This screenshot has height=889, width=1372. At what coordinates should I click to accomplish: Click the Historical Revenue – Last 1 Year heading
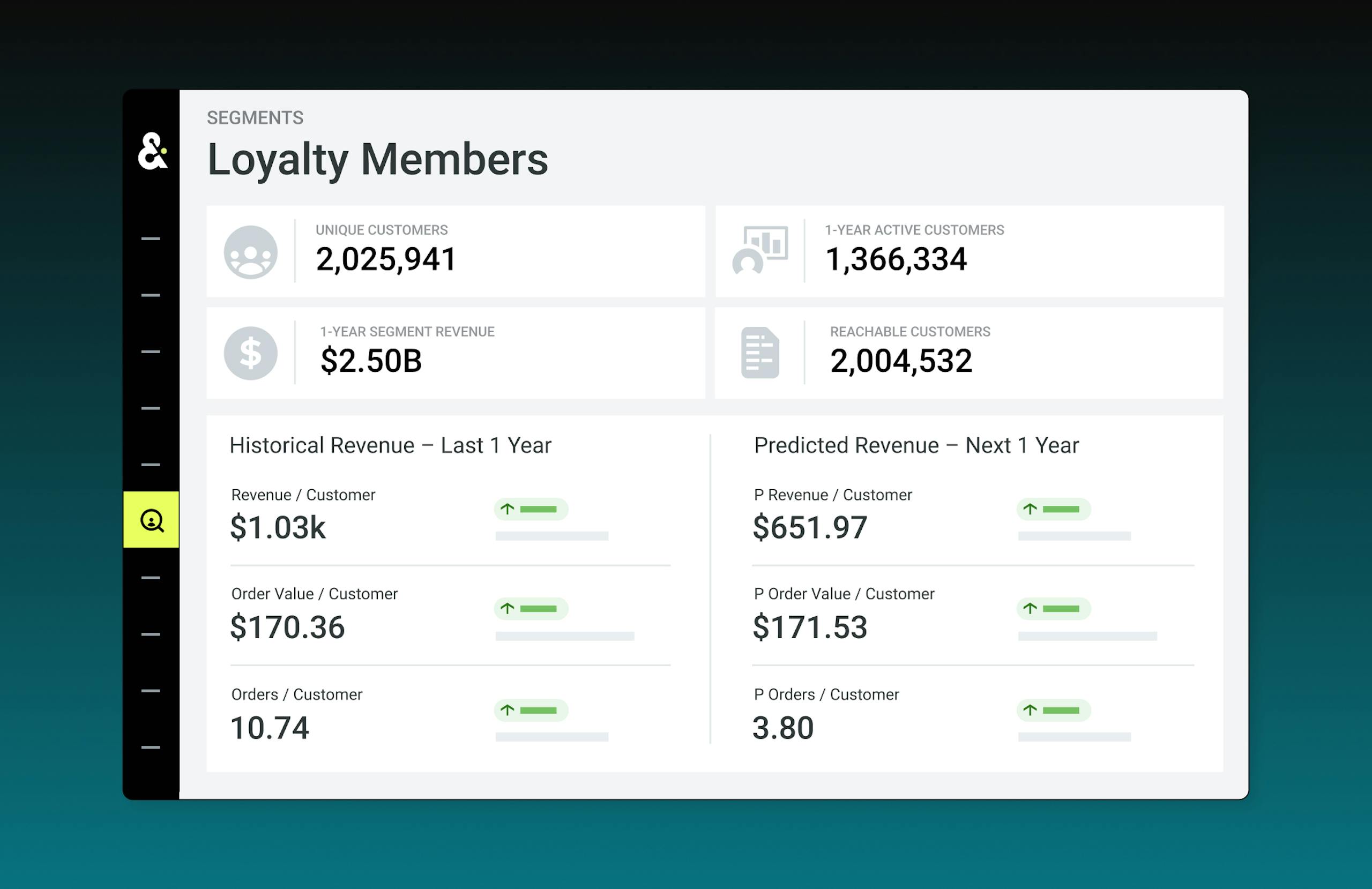click(x=390, y=446)
